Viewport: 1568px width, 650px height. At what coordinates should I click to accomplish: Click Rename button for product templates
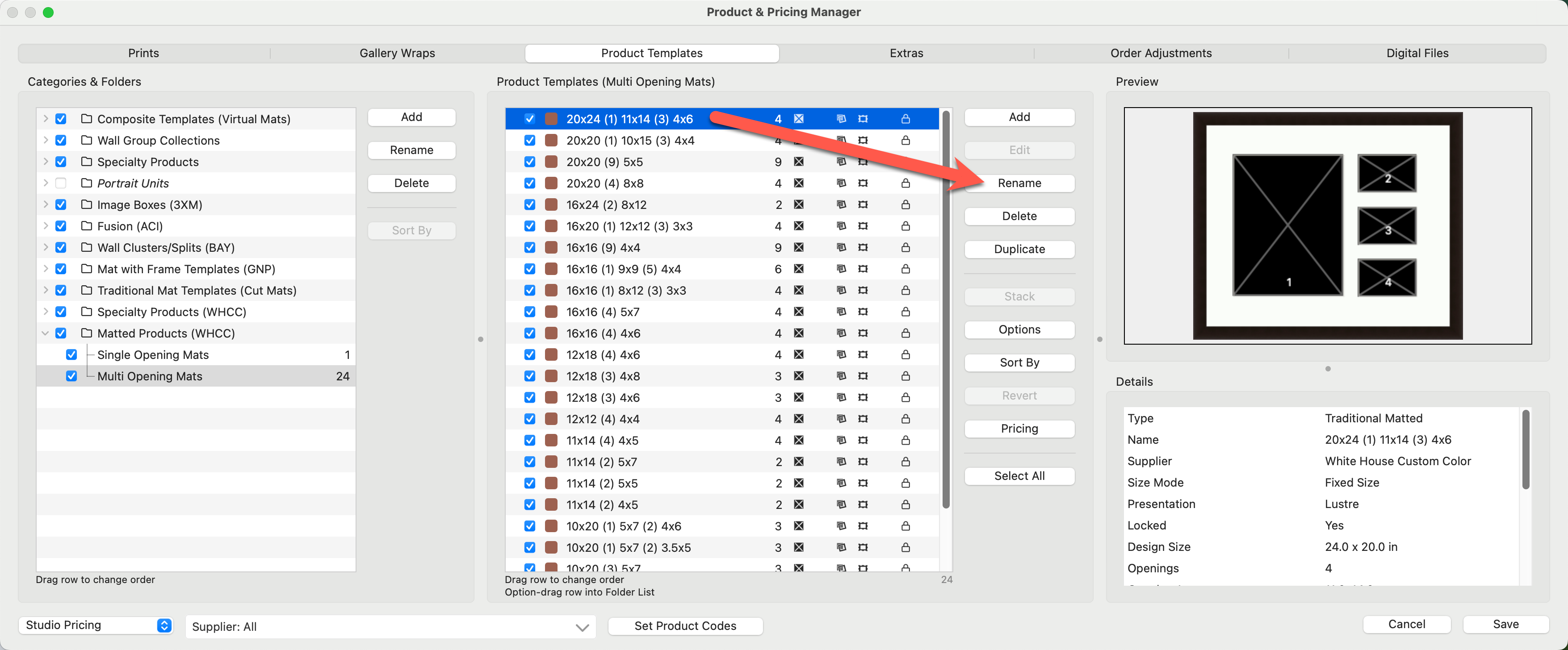coord(1019,183)
